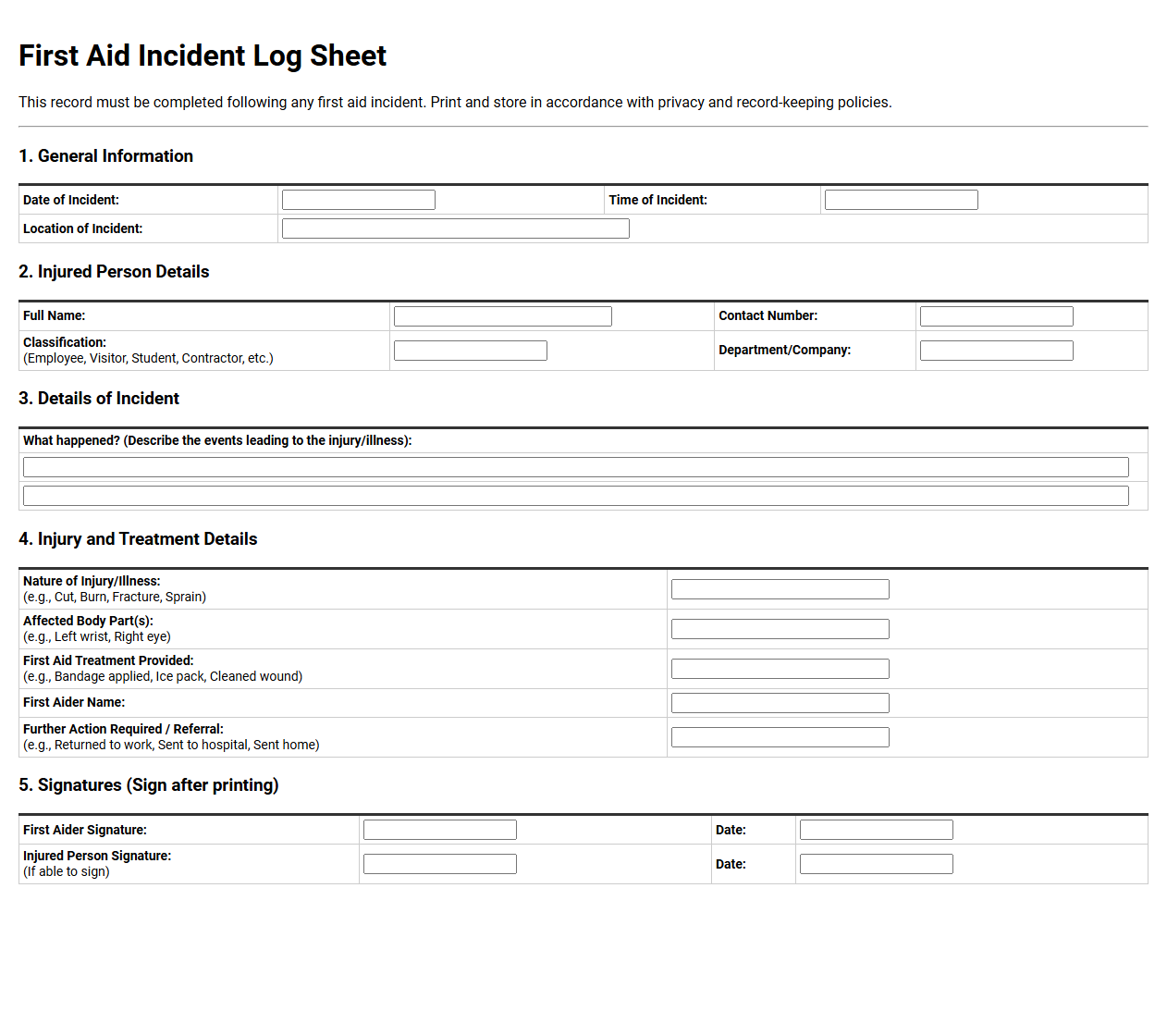The width and height of the screenshot is (1167, 1036).
Task: Click the Injured Person Signature input field
Action: click(x=440, y=864)
